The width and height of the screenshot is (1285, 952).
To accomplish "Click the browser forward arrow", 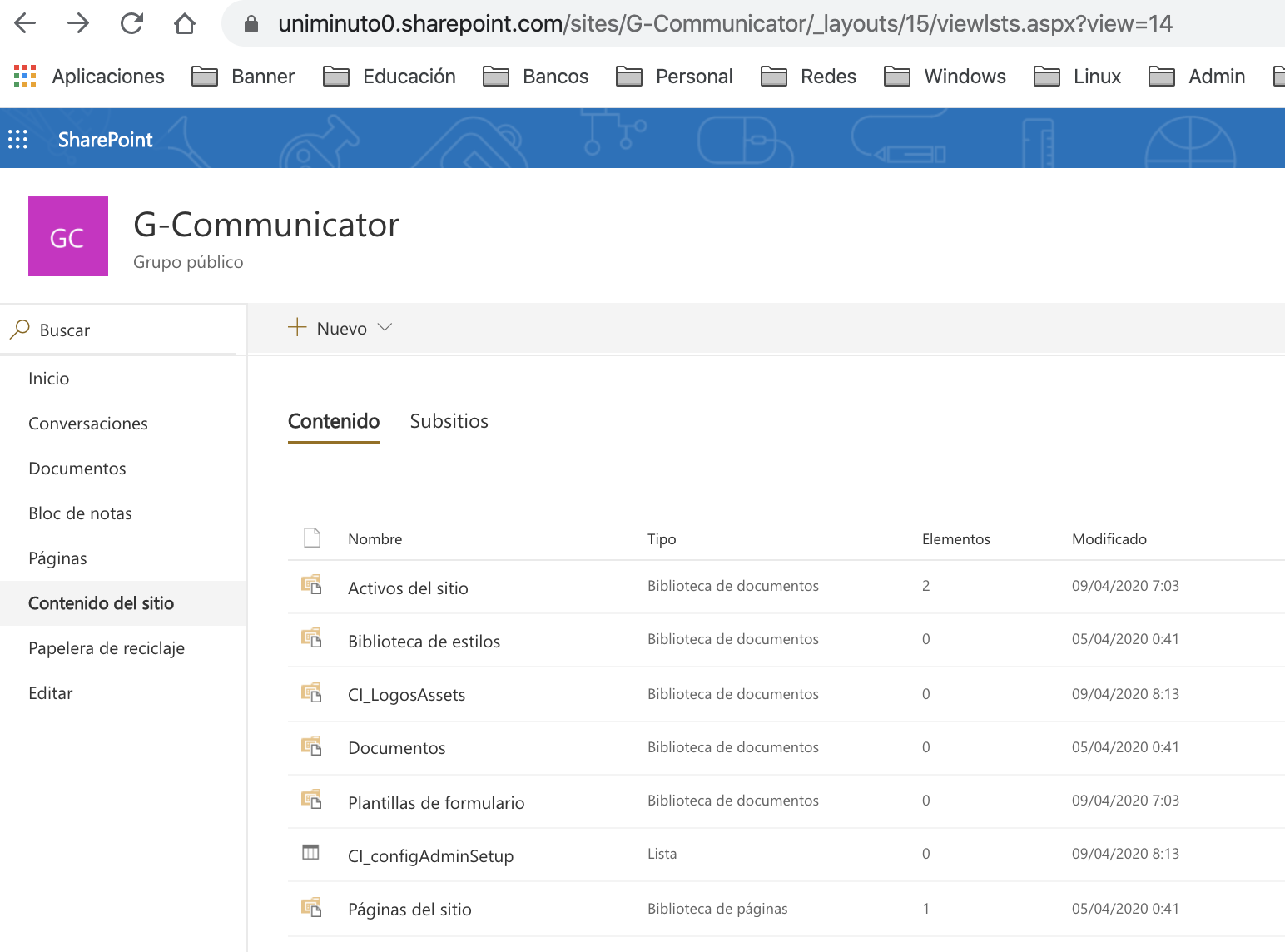I will [x=78, y=23].
